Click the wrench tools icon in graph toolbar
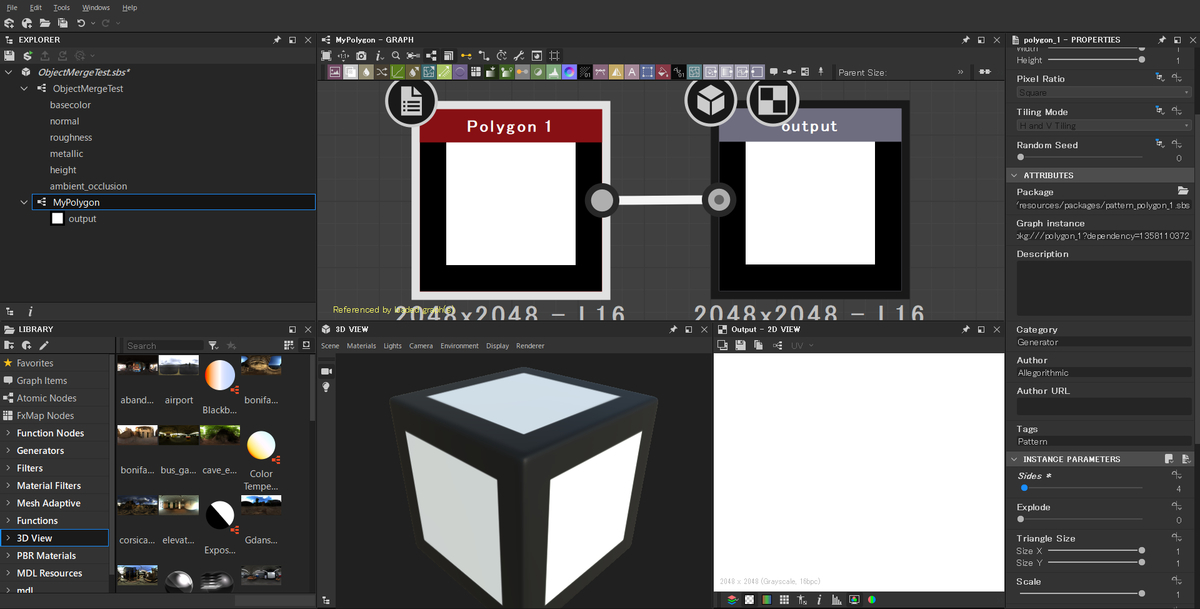This screenshot has height=609, width=1200. (x=519, y=55)
